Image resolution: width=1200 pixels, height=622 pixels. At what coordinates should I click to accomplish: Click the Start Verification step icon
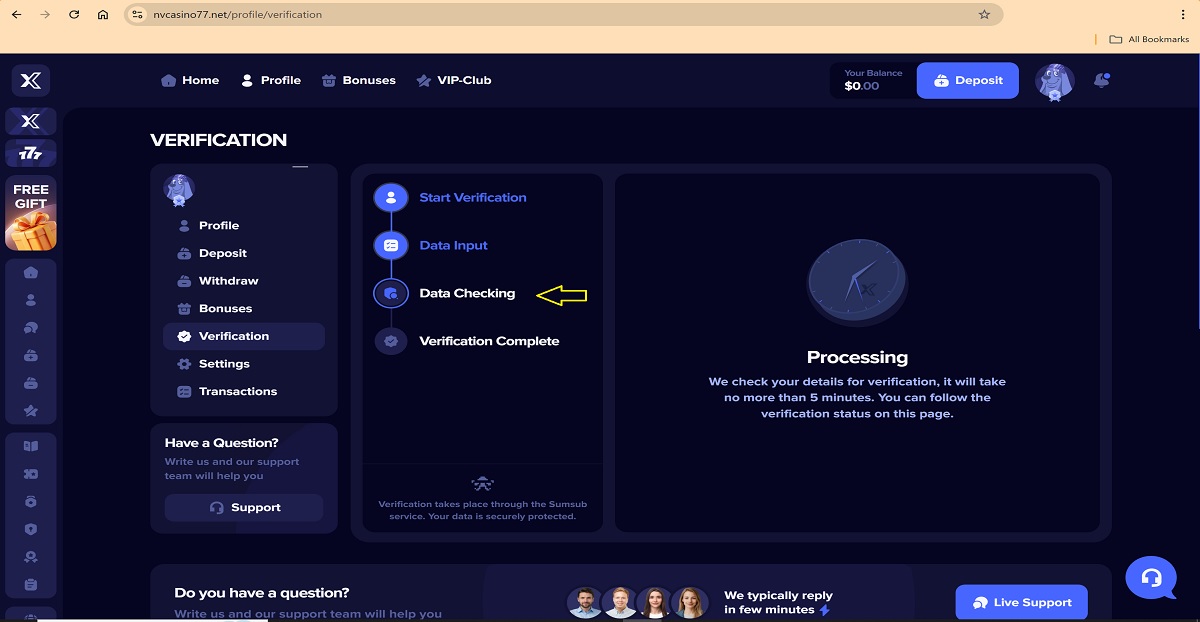[391, 197]
